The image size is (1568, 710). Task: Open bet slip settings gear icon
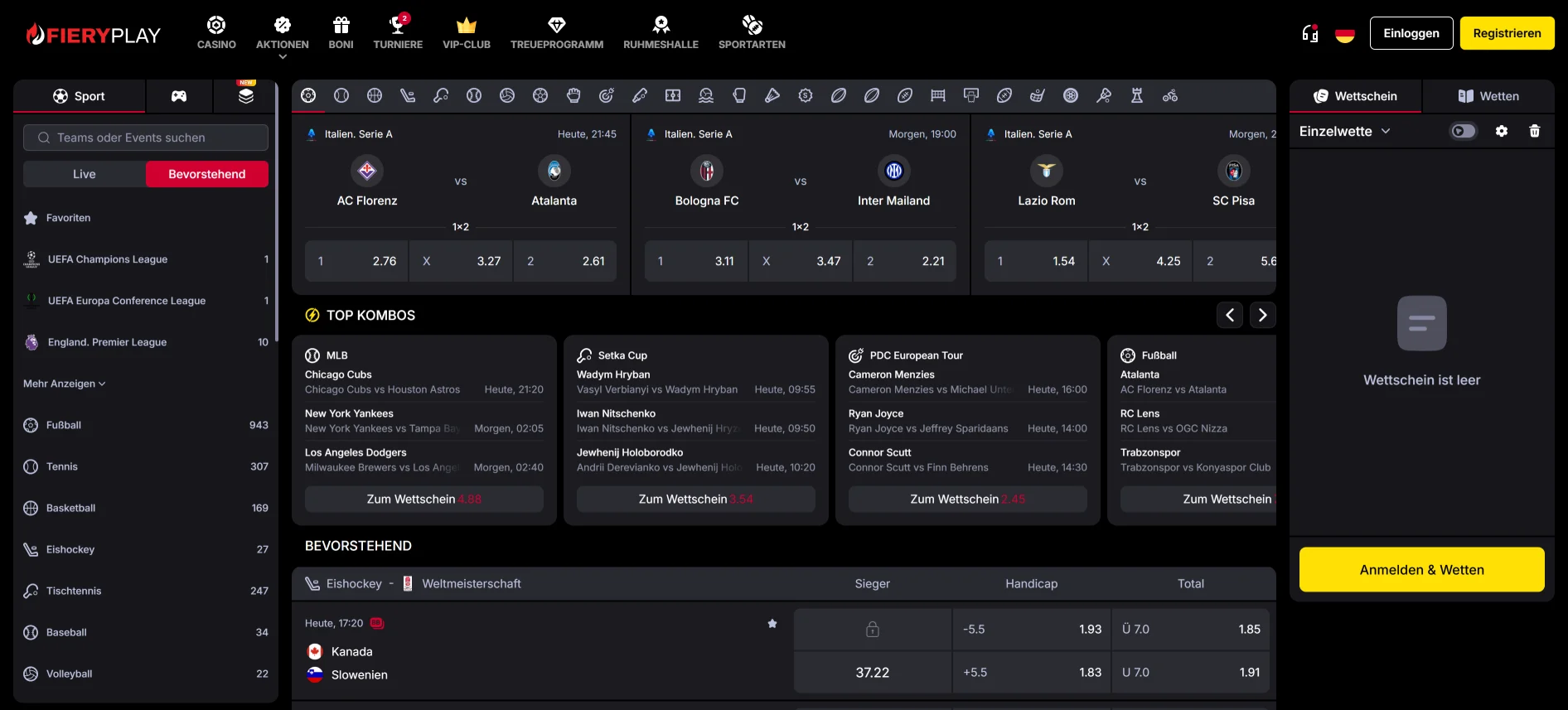(x=1502, y=131)
